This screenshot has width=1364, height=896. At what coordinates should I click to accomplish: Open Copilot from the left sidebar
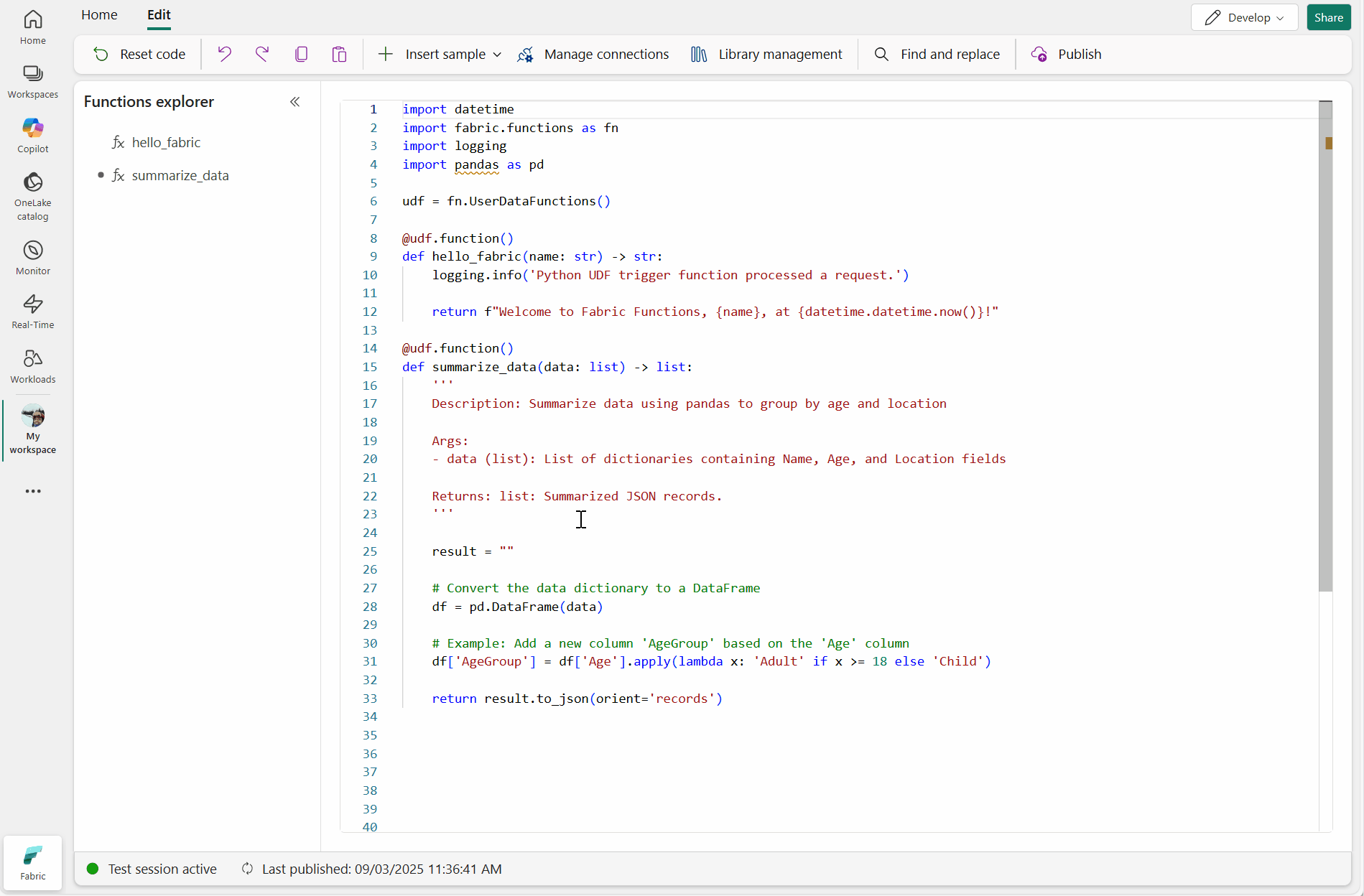click(x=33, y=135)
